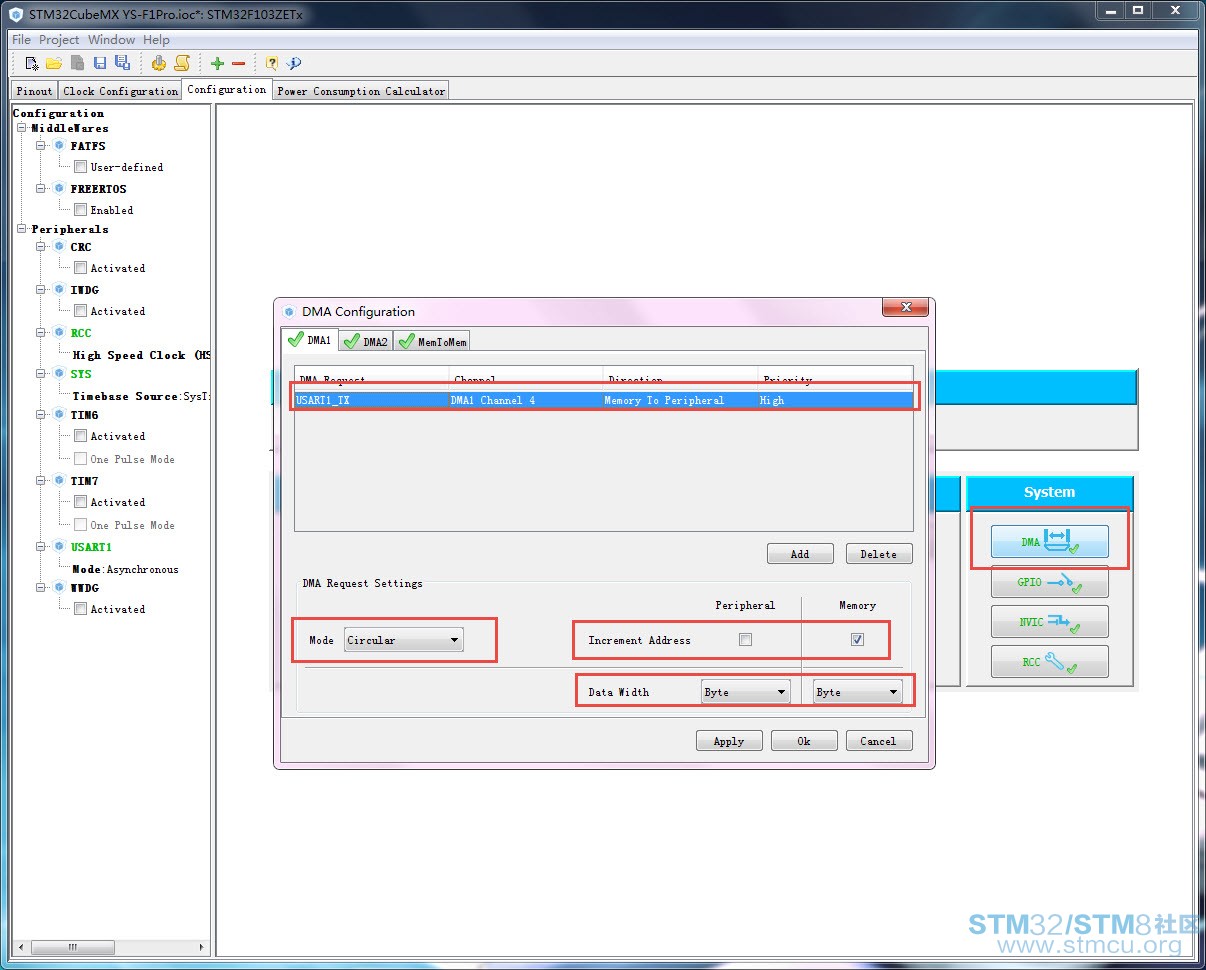Uncheck Memory Increment Address checkbox
This screenshot has width=1206, height=970.
tap(857, 640)
